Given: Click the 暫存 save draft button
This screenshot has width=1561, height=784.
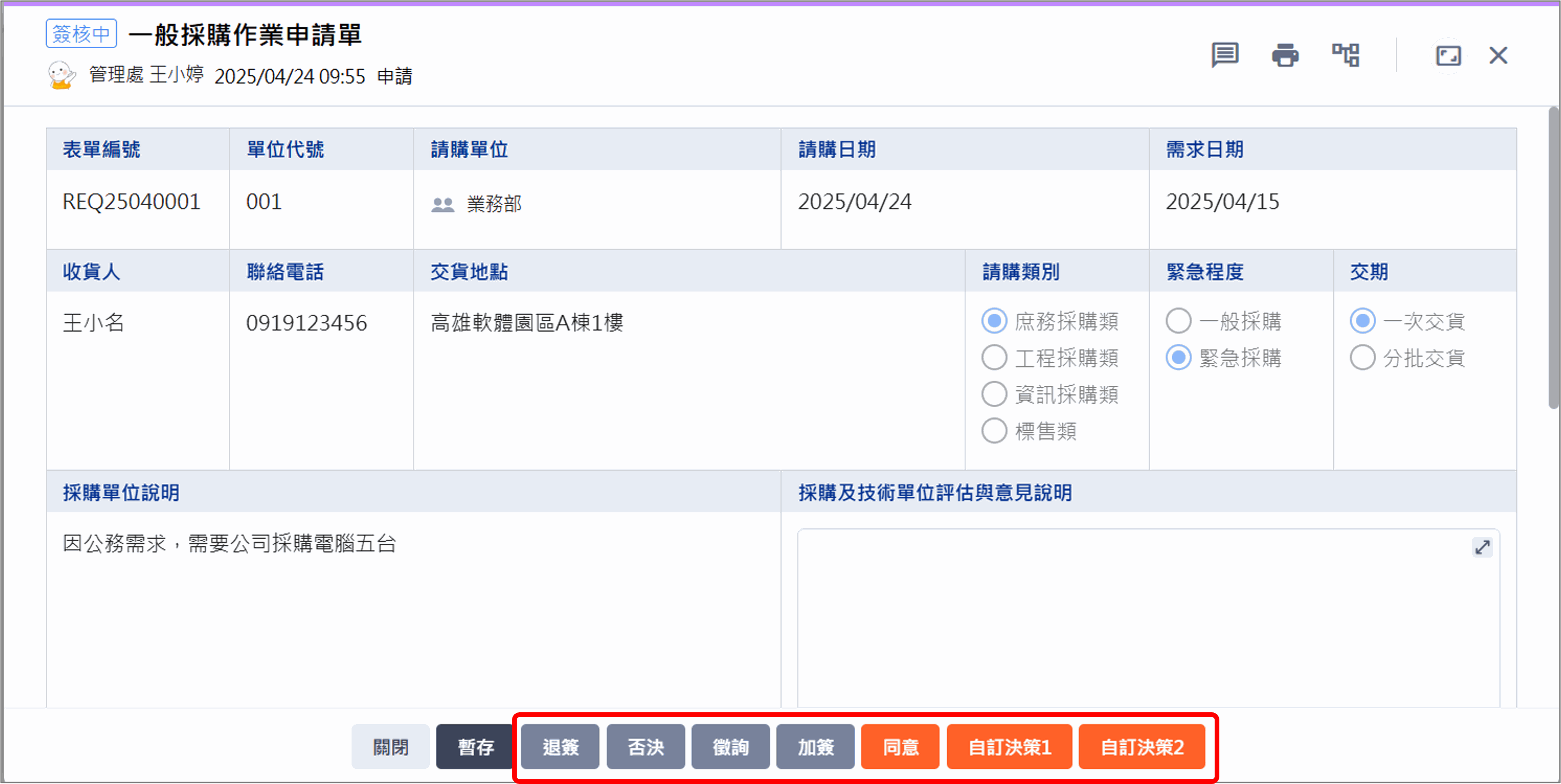Looking at the screenshot, I should coord(475,746).
